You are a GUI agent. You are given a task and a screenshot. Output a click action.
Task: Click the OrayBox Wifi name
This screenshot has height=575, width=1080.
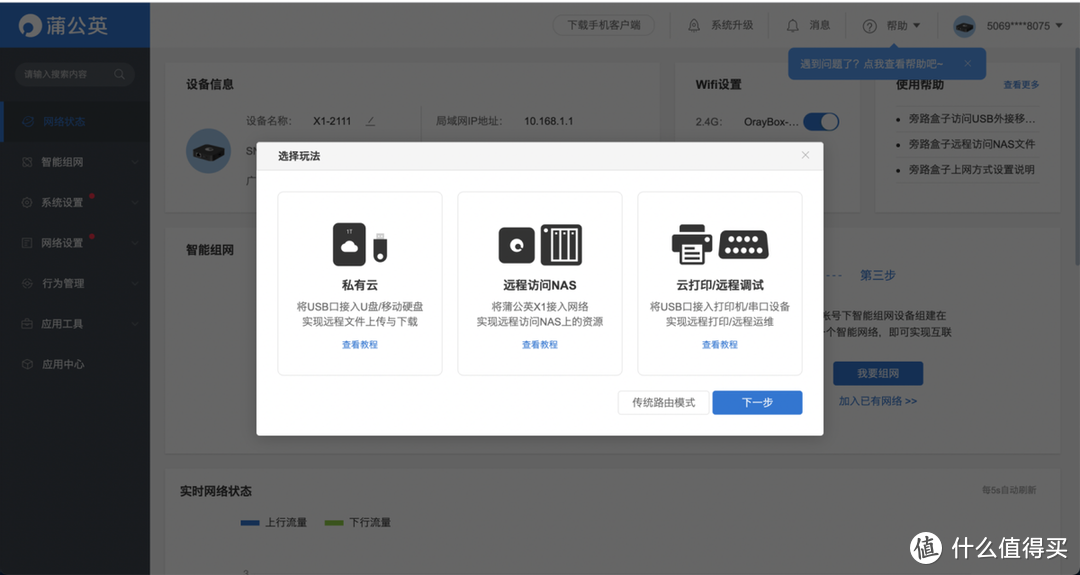tap(771, 122)
